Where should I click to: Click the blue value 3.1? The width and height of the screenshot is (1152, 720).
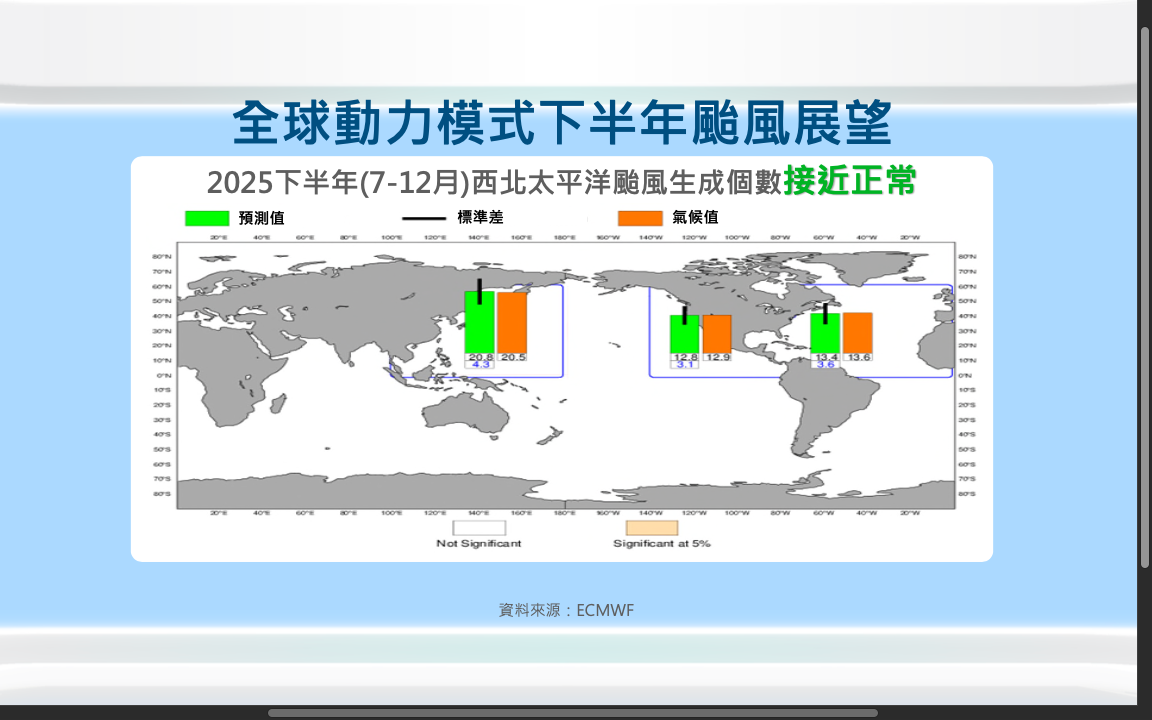point(685,364)
